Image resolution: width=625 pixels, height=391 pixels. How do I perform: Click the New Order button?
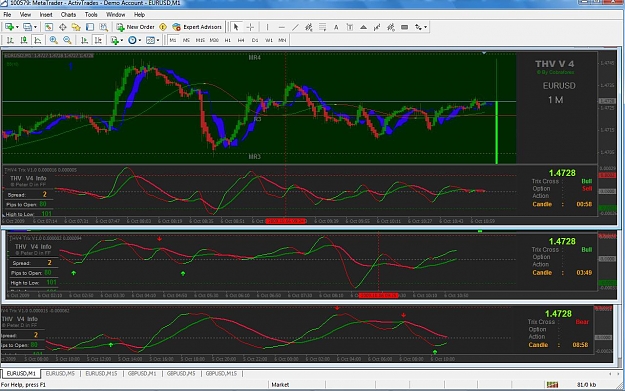tap(136, 27)
